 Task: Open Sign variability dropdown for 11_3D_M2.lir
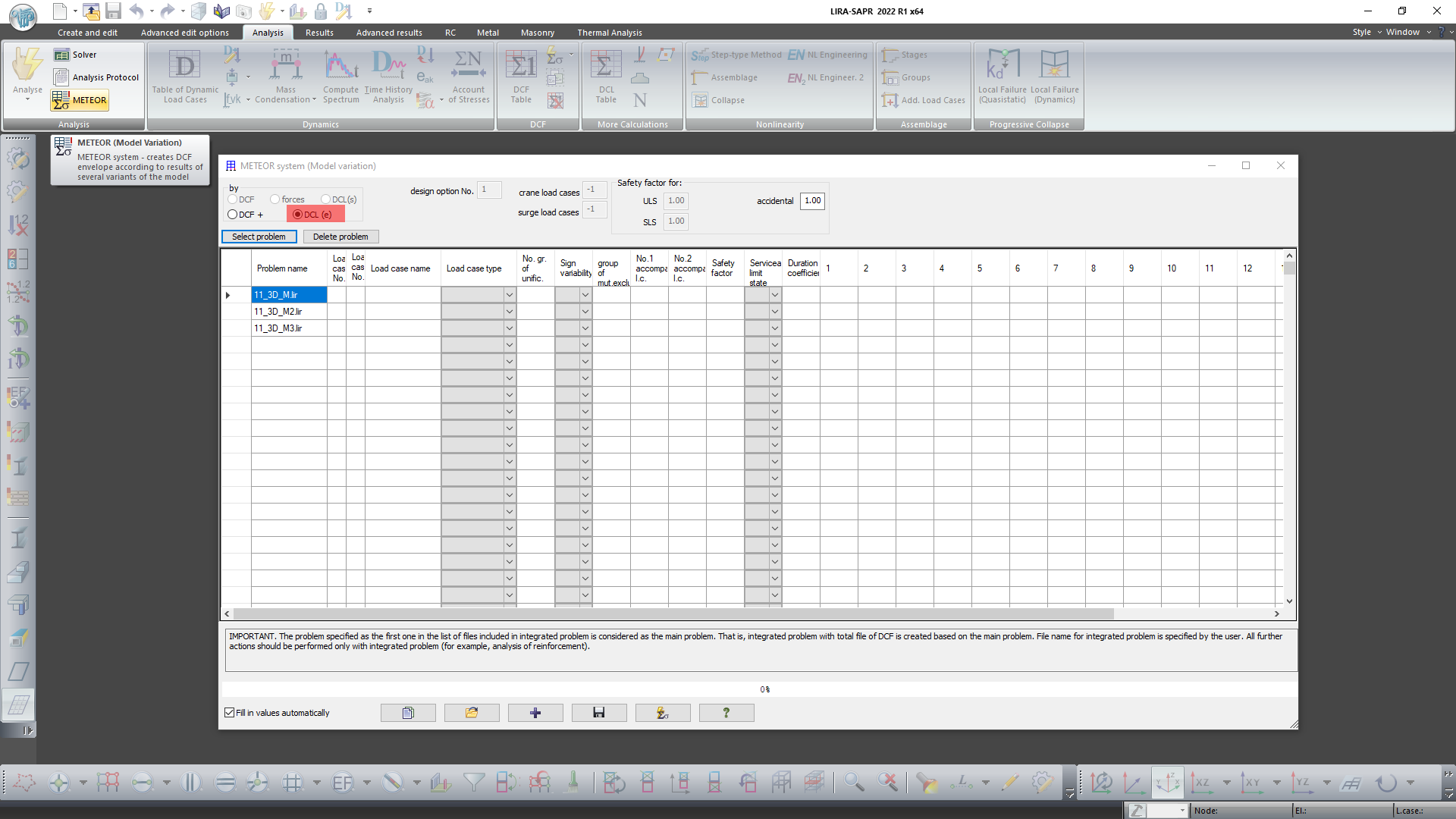point(585,312)
